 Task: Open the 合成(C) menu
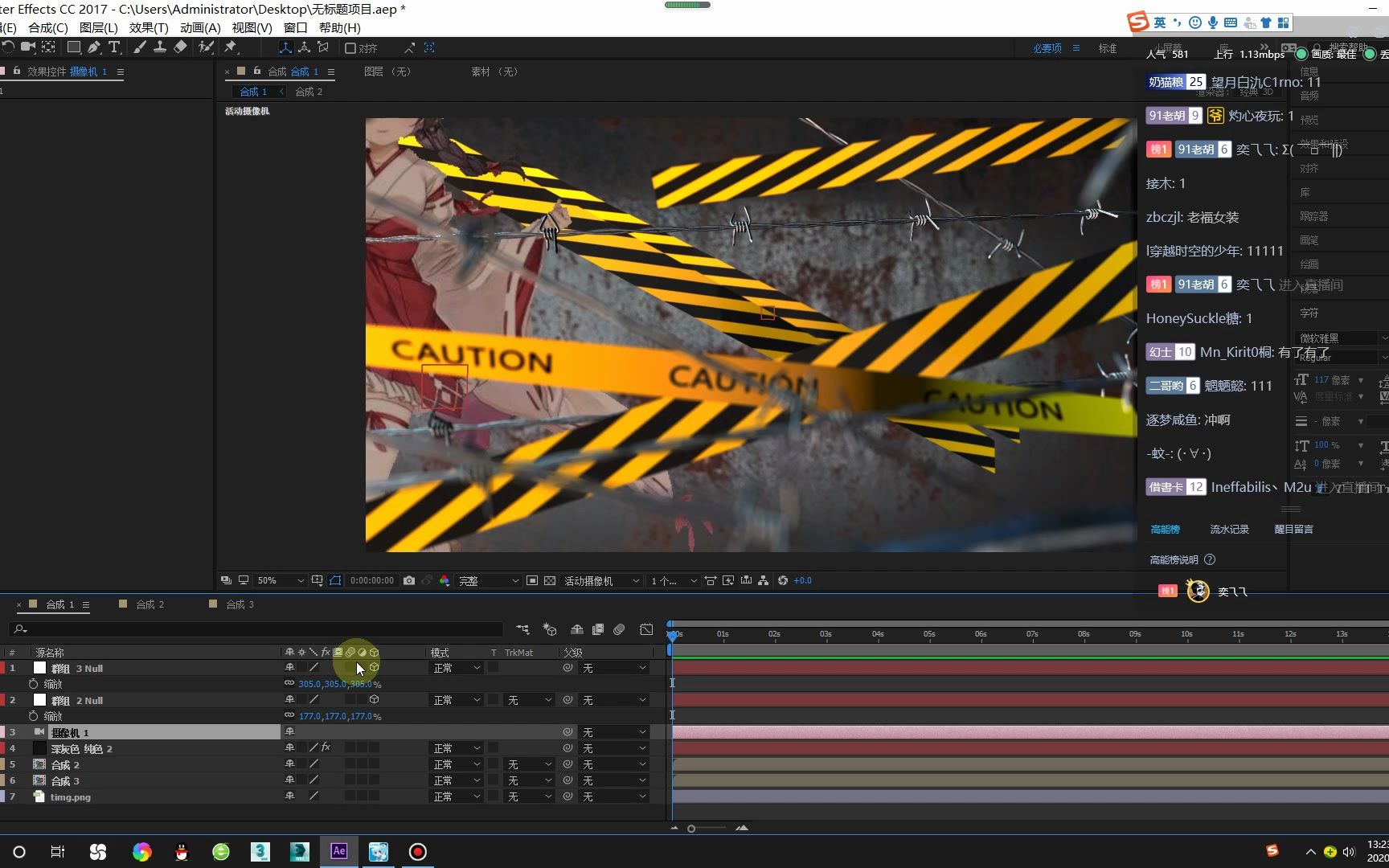(x=48, y=27)
